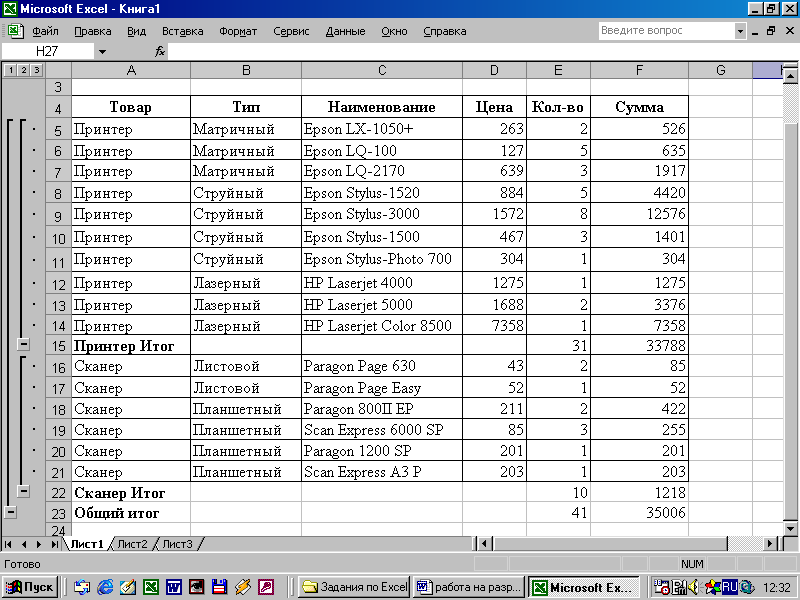
Task: Click the Товар header cell
Action: 131,107
